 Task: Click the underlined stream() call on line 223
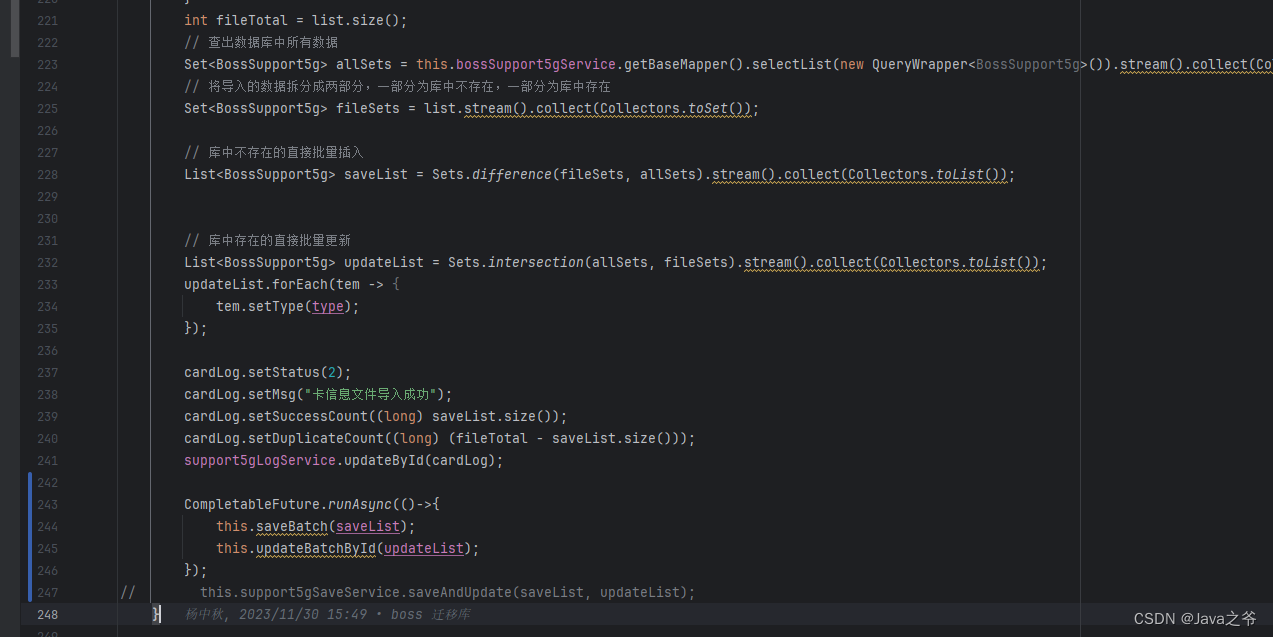pos(1147,63)
